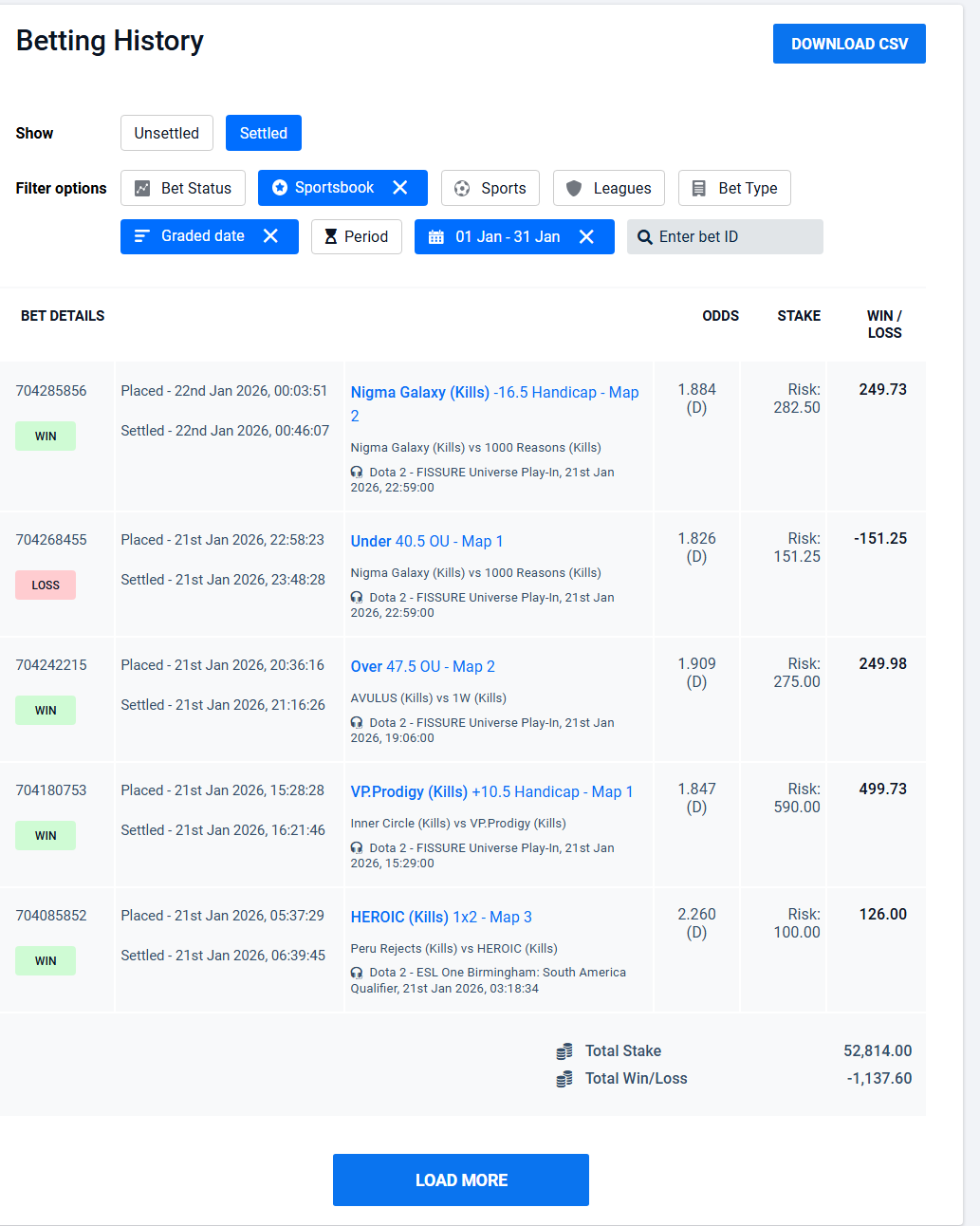Click the hourglass icon on Period filter
Screen dimensions: 980x1226
(x=331, y=237)
